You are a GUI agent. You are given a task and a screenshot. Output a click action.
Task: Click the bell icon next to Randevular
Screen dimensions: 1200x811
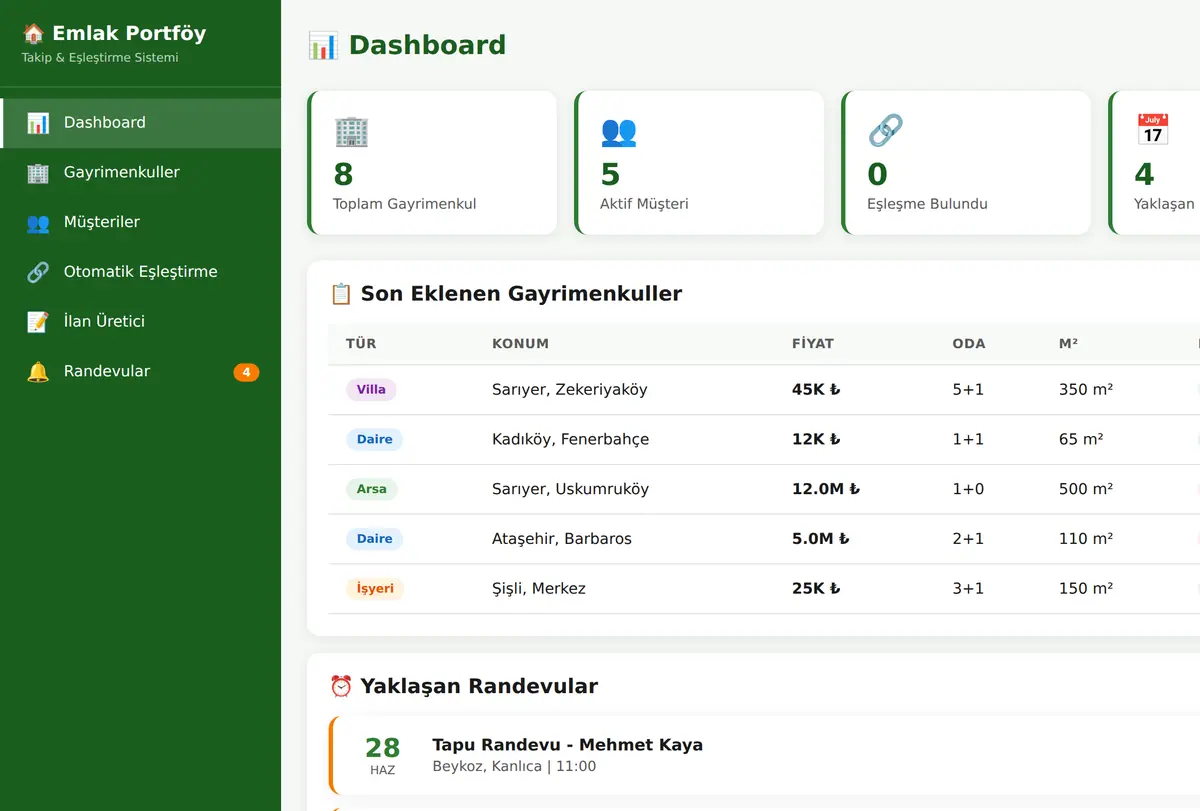[x=38, y=371]
